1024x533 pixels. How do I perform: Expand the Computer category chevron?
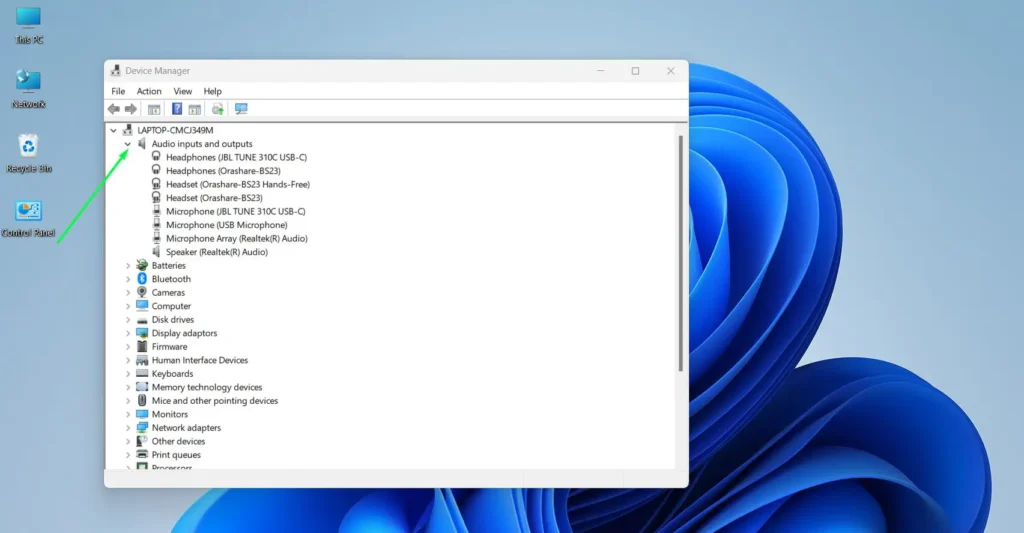[128, 306]
